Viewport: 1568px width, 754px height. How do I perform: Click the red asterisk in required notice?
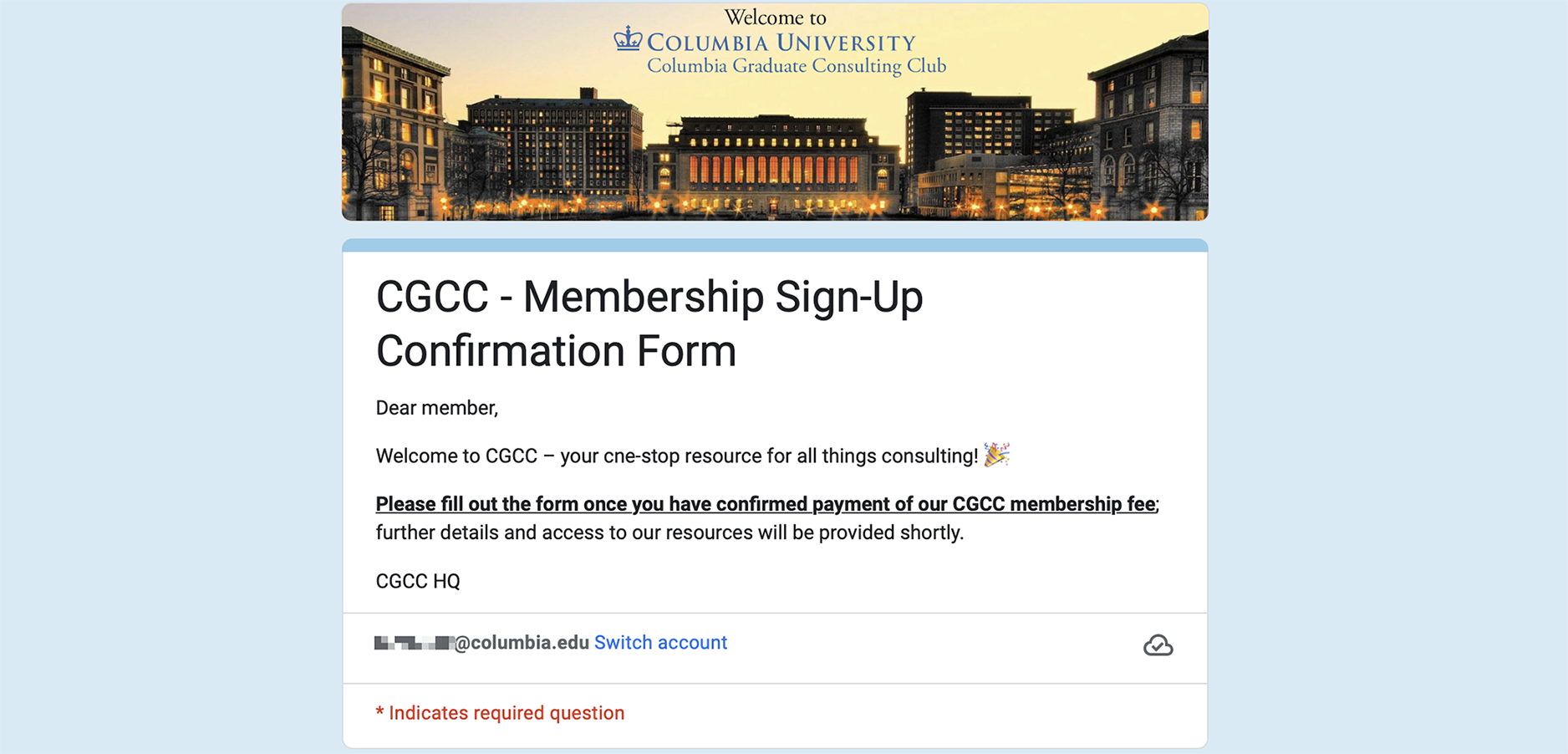379,712
